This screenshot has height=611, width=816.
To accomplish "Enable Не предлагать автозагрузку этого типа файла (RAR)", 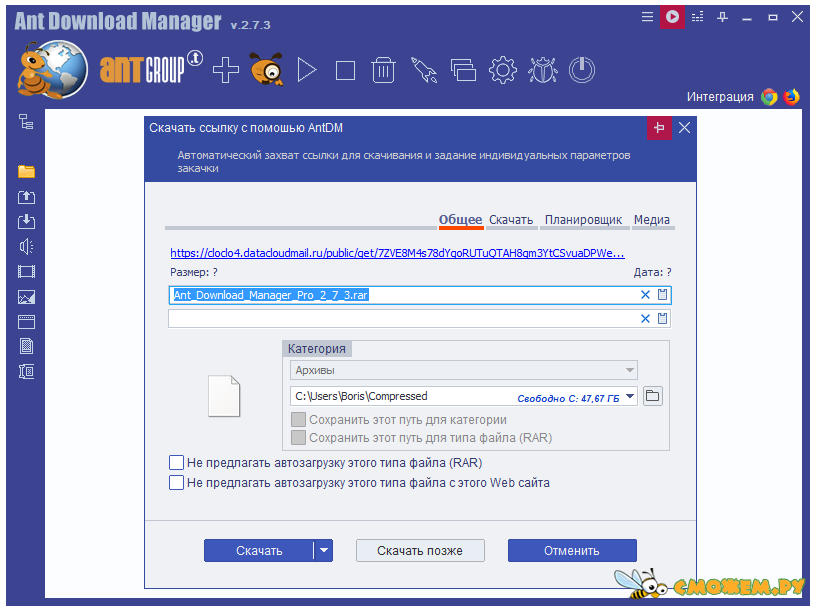I will (x=176, y=463).
